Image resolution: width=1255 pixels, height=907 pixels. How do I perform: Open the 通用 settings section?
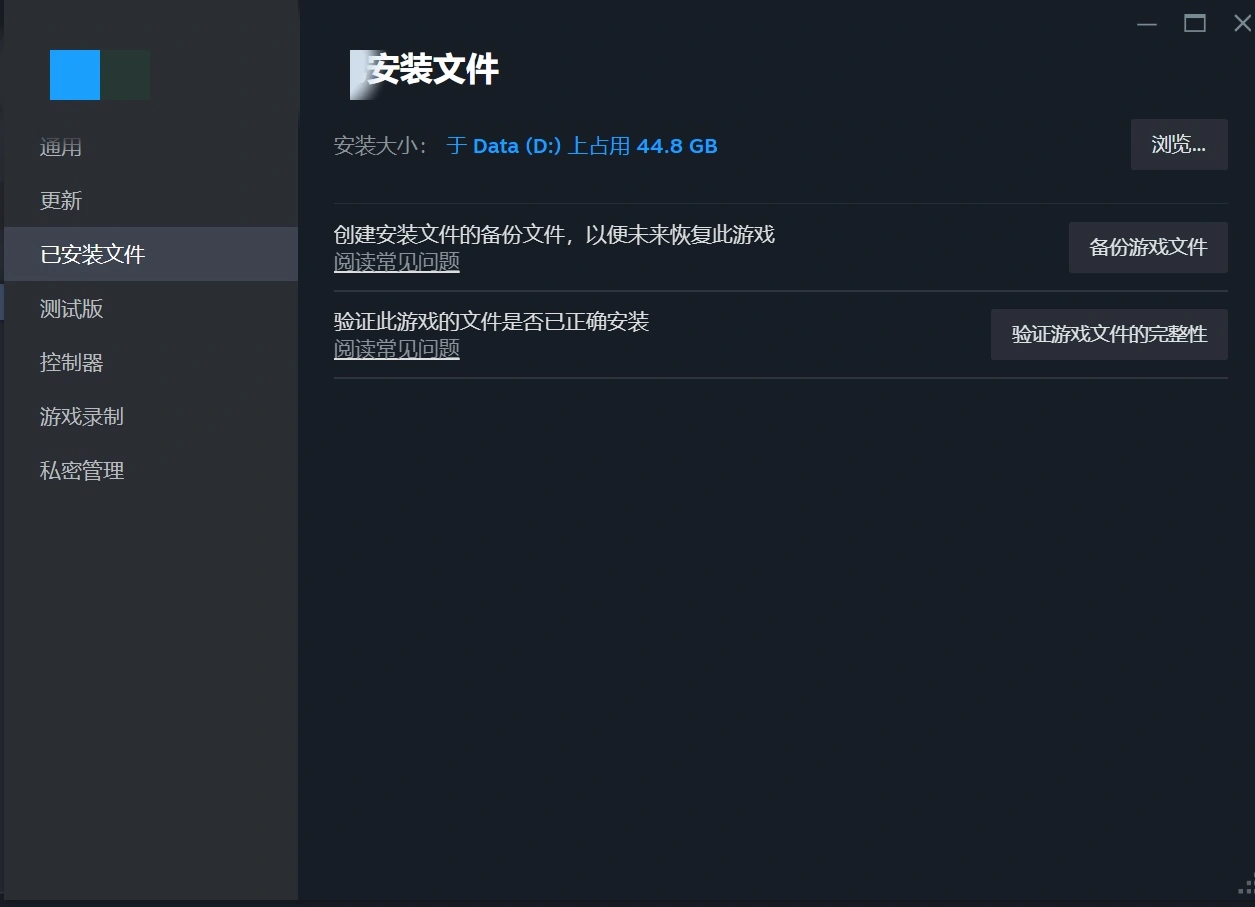click(61, 147)
